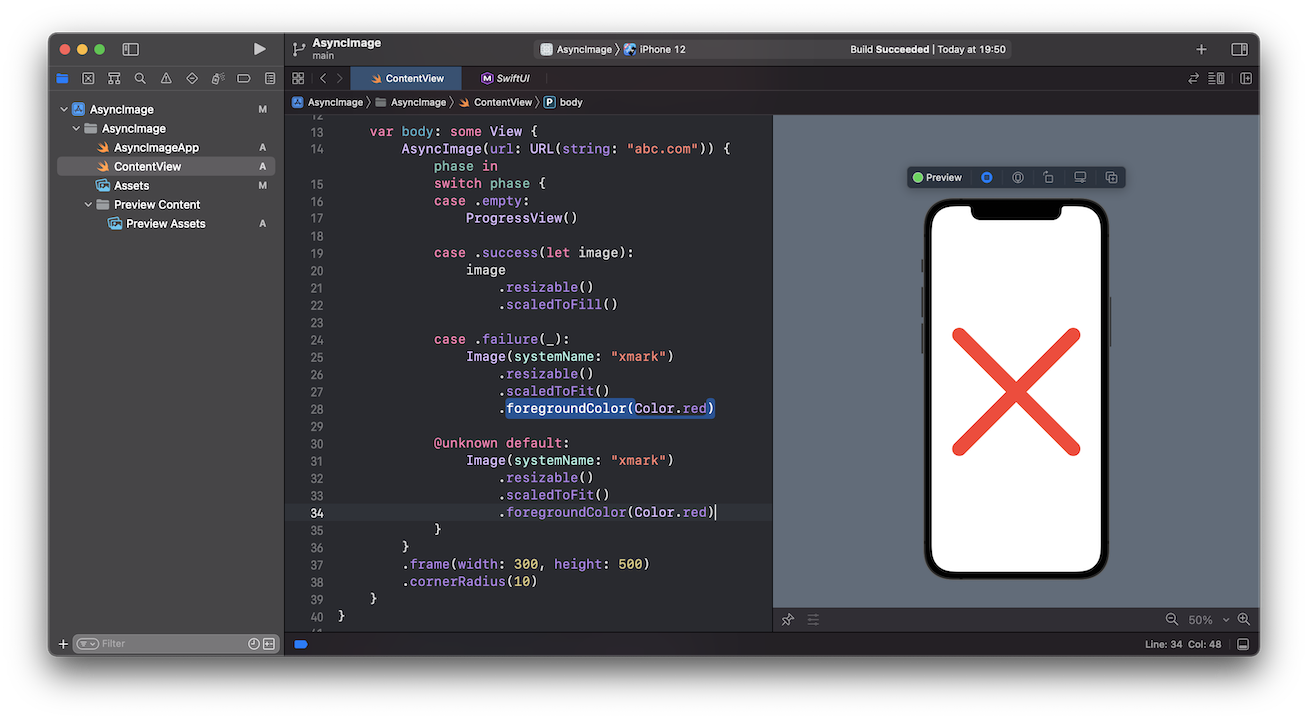The width and height of the screenshot is (1308, 720).
Task: Click .cornerRadius(10) on line 38
Action: [470, 582]
